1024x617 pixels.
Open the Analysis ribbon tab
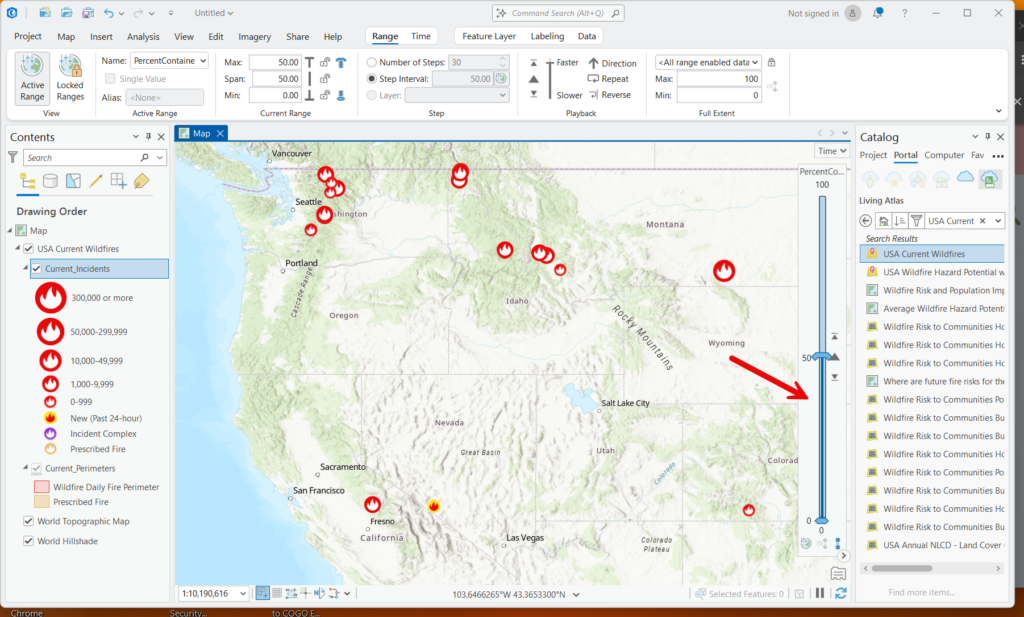pyautogui.click(x=143, y=37)
